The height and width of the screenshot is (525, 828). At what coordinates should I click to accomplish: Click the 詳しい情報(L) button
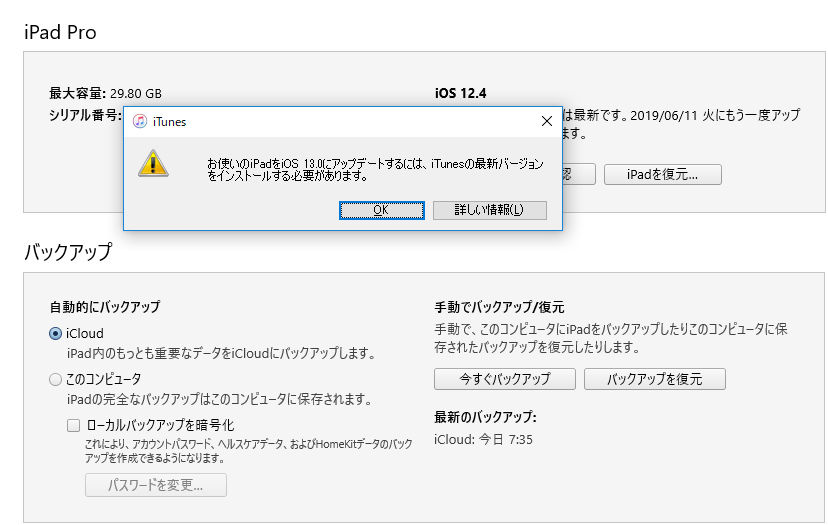(x=490, y=210)
